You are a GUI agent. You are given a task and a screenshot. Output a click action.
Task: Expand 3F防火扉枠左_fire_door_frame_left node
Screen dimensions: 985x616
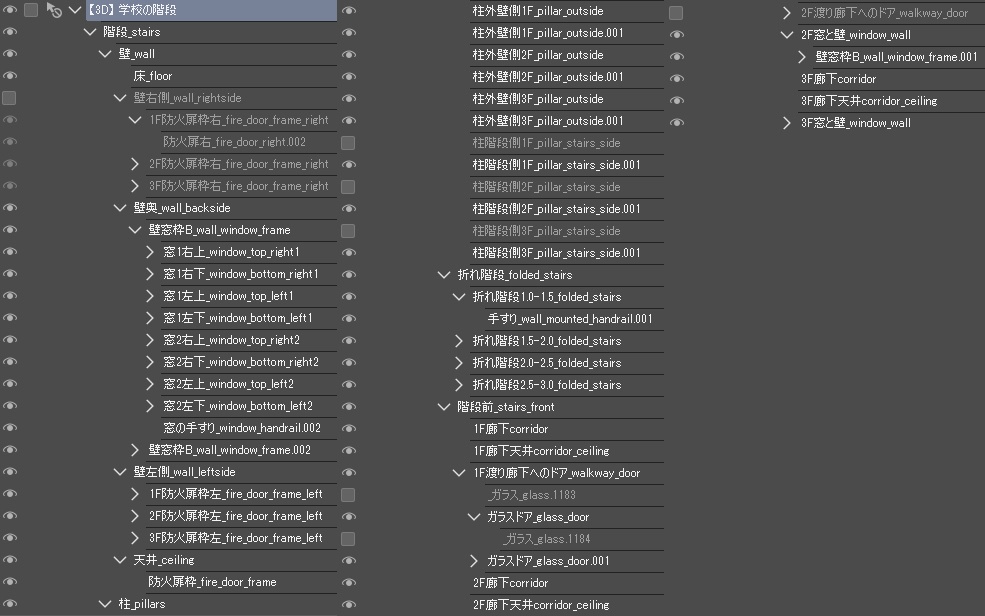pyautogui.click(x=134, y=538)
